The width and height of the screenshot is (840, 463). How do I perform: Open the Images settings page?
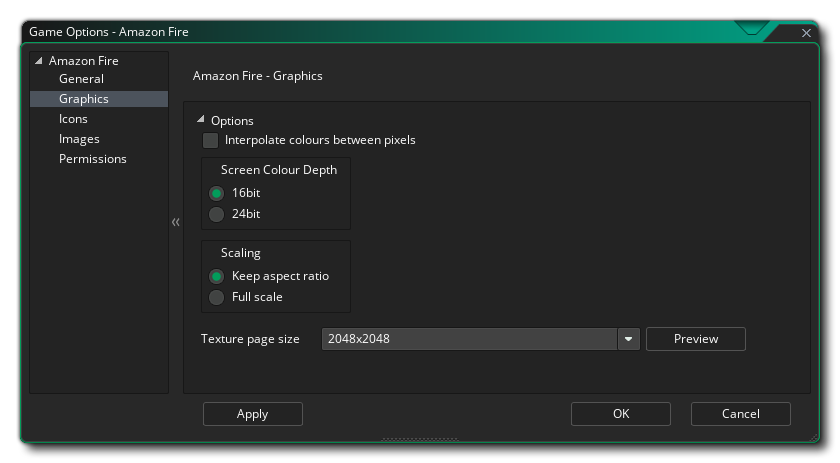point(79,139)
